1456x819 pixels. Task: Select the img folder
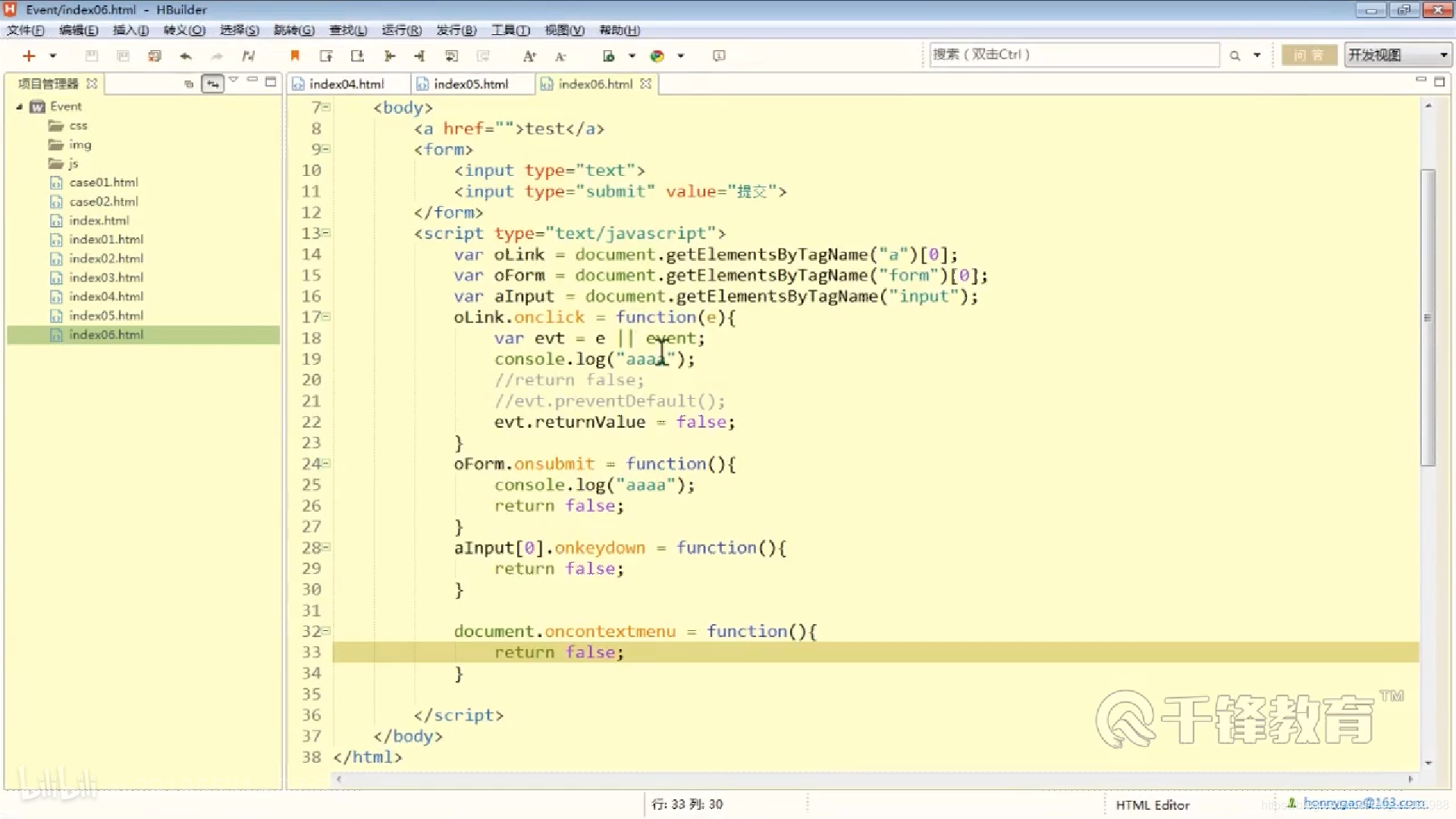coord(70,145)
